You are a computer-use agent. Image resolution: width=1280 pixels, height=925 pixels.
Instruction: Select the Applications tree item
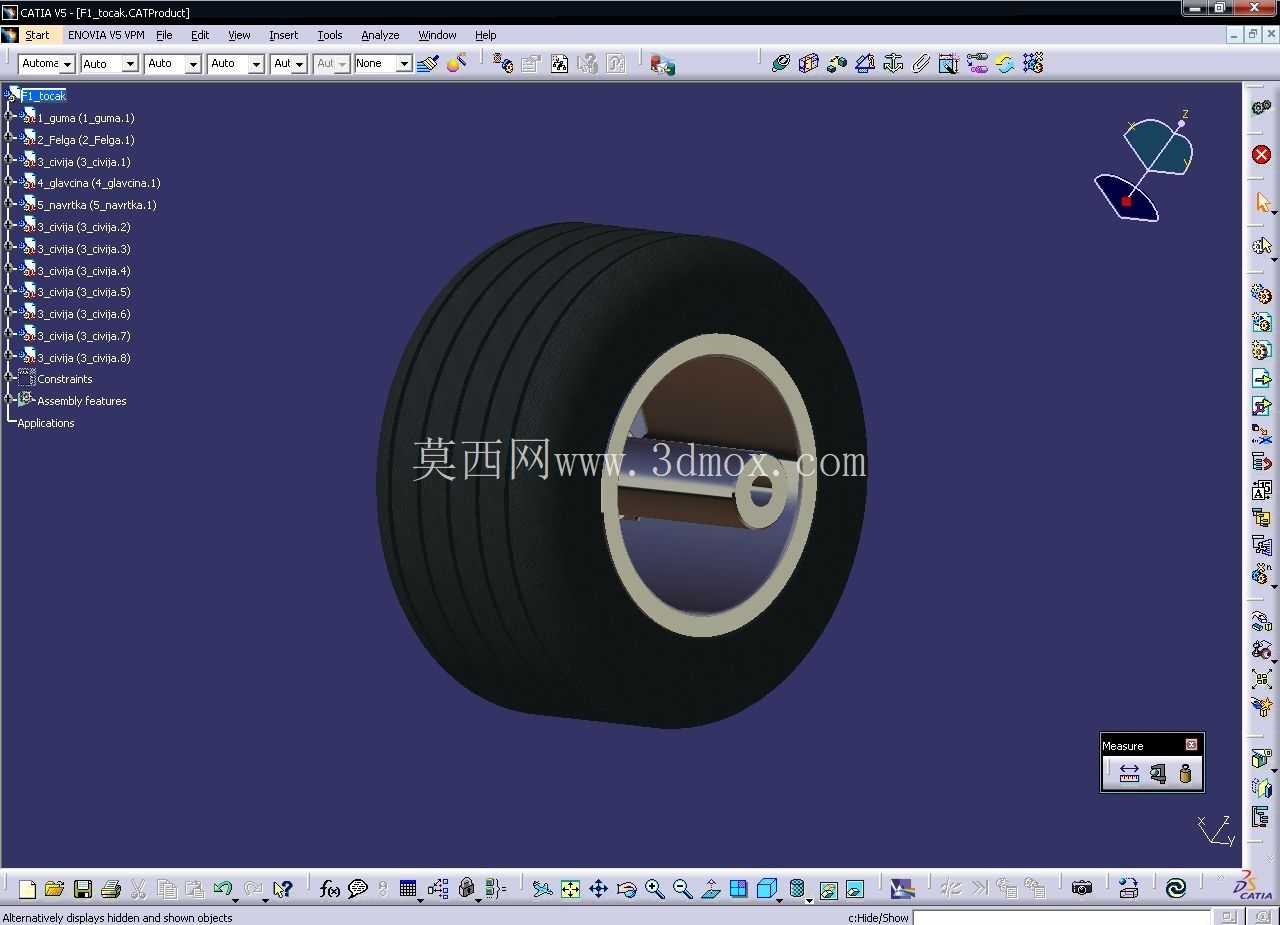coord(46,423)
